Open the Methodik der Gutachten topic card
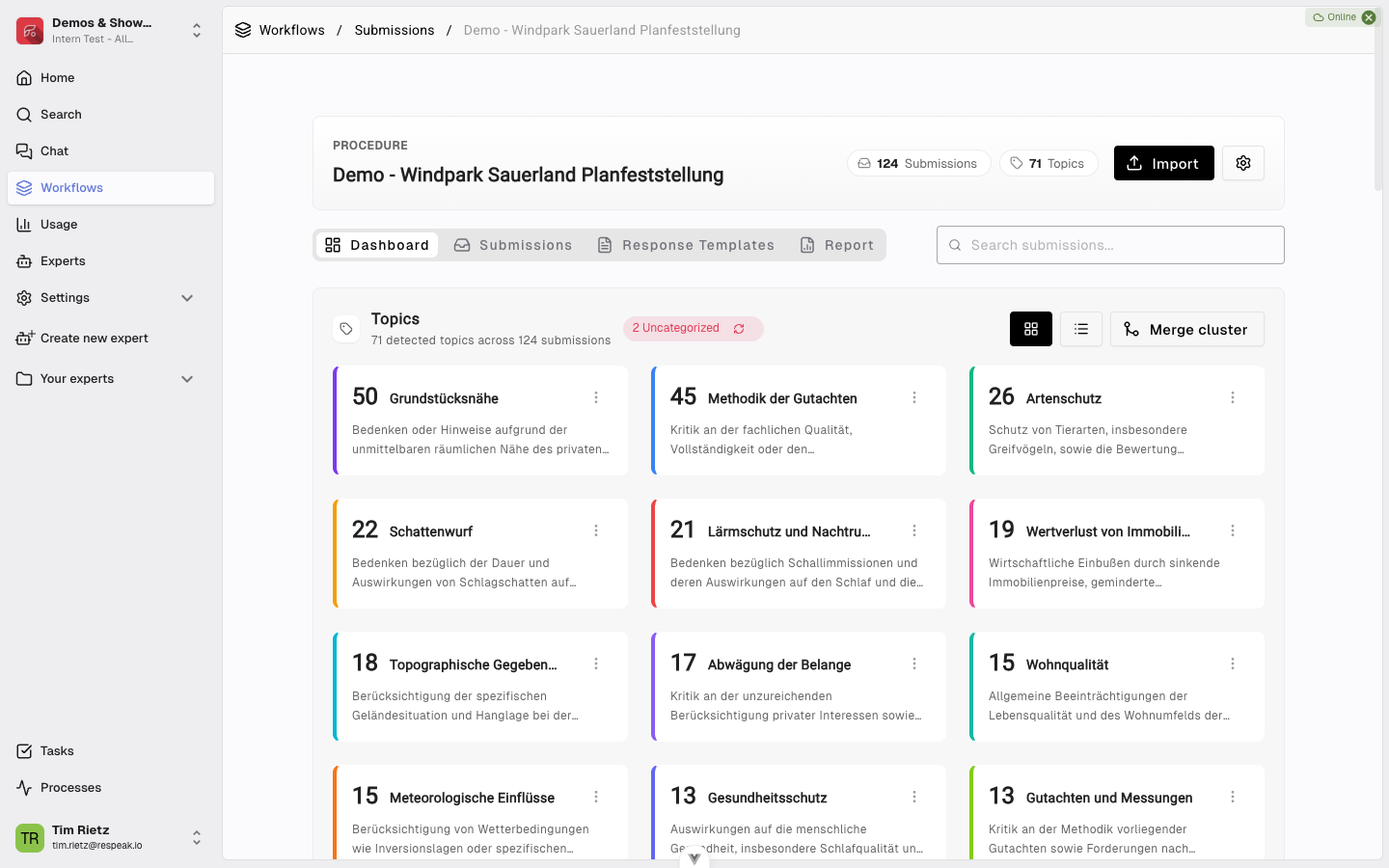This screenshot has width=1389, height=868. coord(799,420)
